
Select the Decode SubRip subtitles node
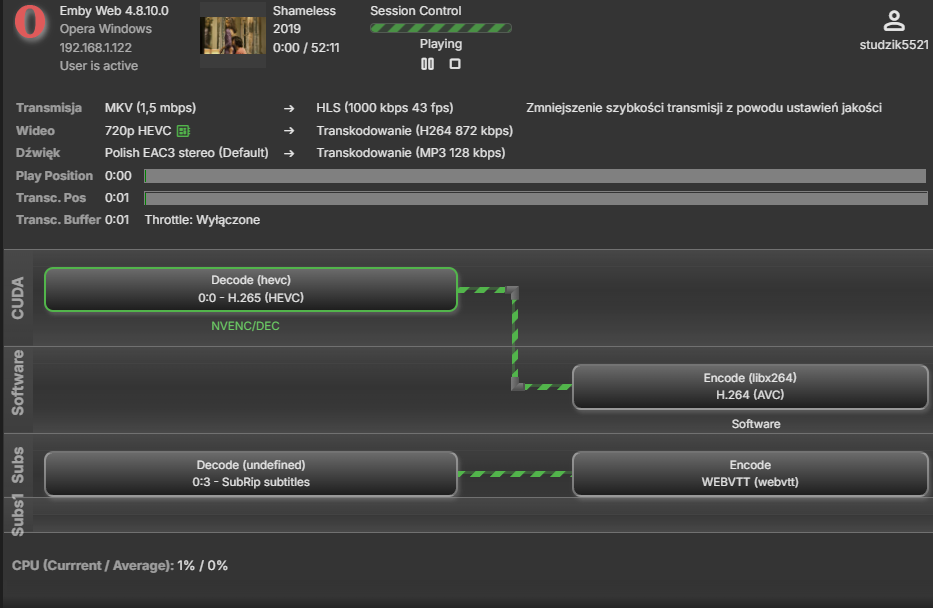(250, 473)
